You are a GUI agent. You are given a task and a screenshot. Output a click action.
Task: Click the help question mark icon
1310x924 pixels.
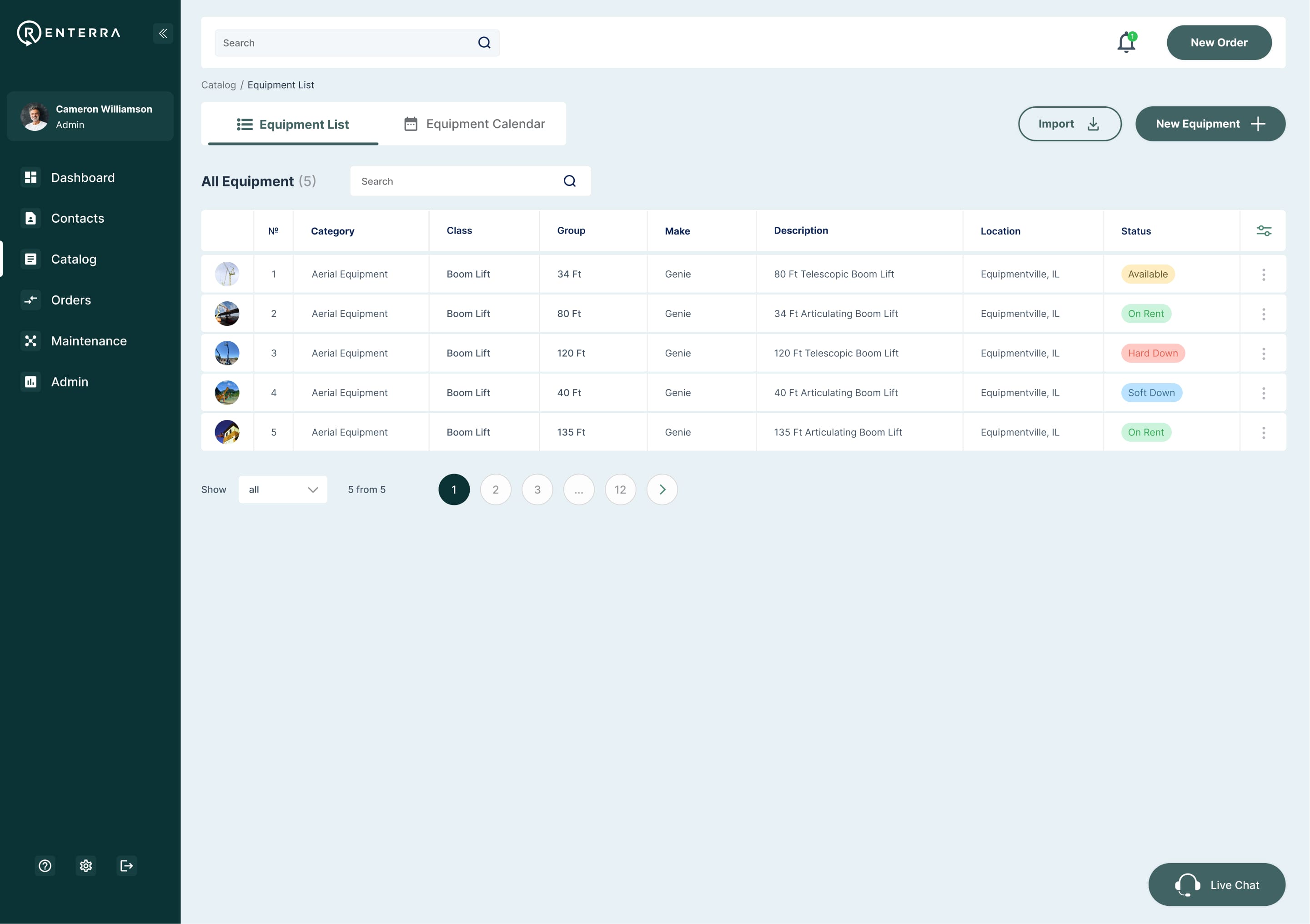click(x=45, y=866)
